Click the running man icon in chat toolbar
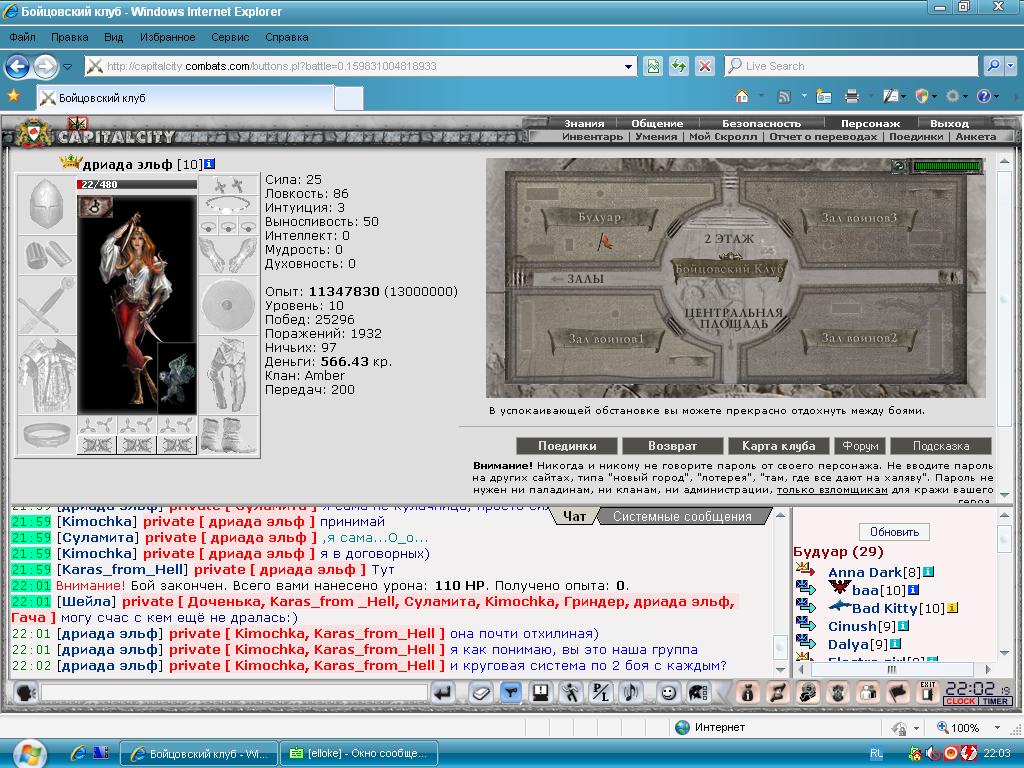Screen dimensions: 1024x768 pos(570,693)
